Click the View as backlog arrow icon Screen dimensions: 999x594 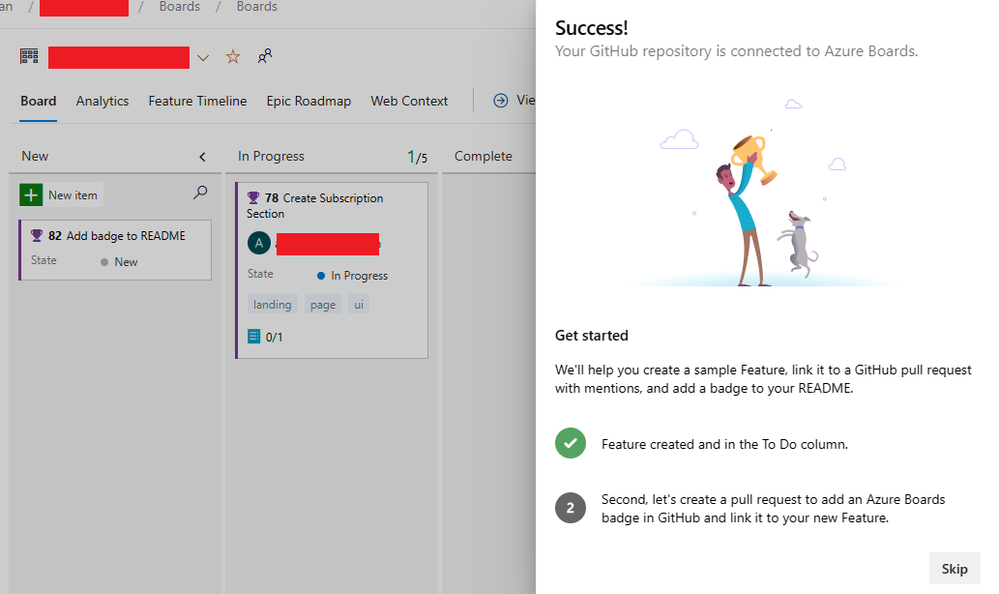(x=501, y=101)
